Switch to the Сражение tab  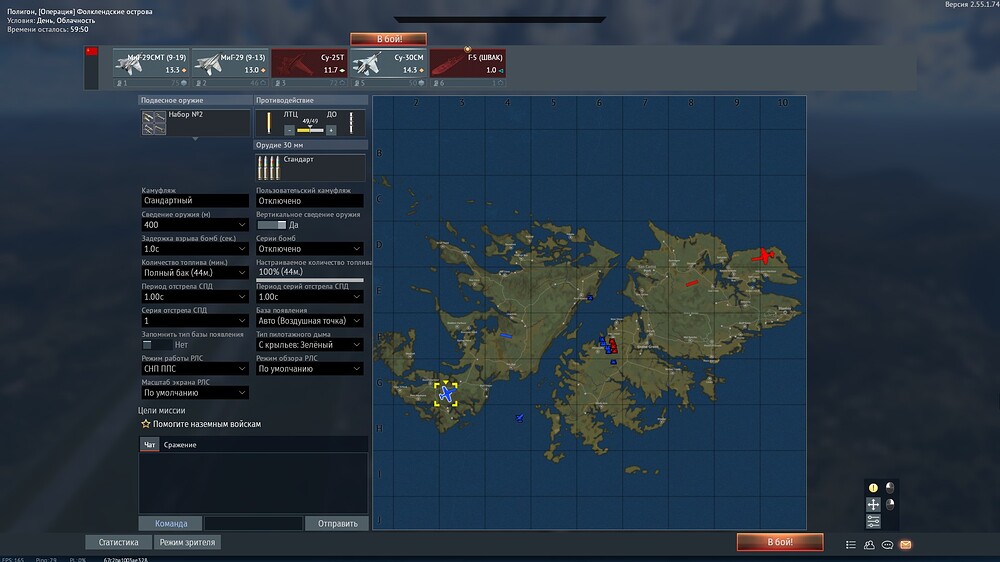coord(180,445)
